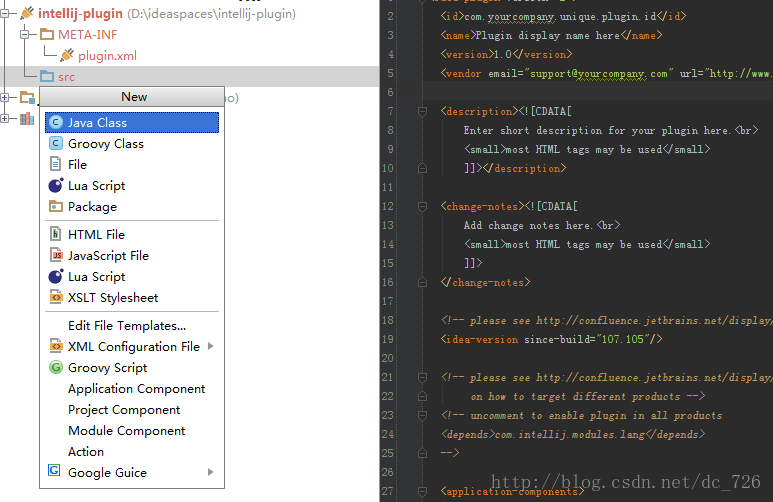Viewport: 773px width, 502px height.
Task: Click the Package folder icon
Action: (56, 207)
